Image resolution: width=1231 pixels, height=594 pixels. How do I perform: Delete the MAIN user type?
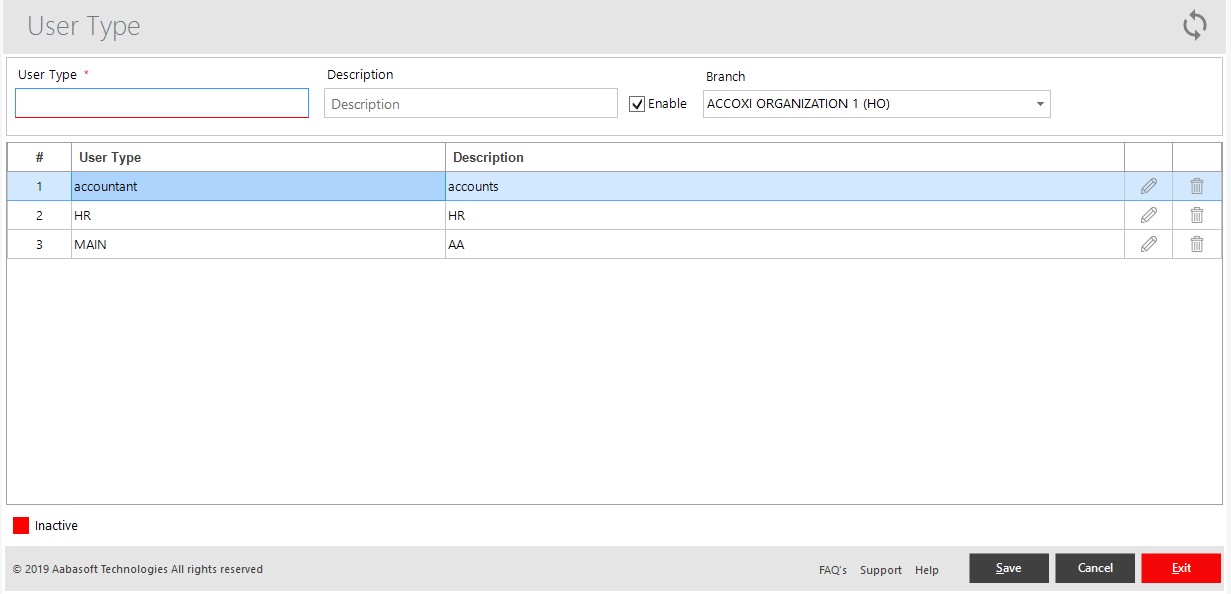[1196, 244]
